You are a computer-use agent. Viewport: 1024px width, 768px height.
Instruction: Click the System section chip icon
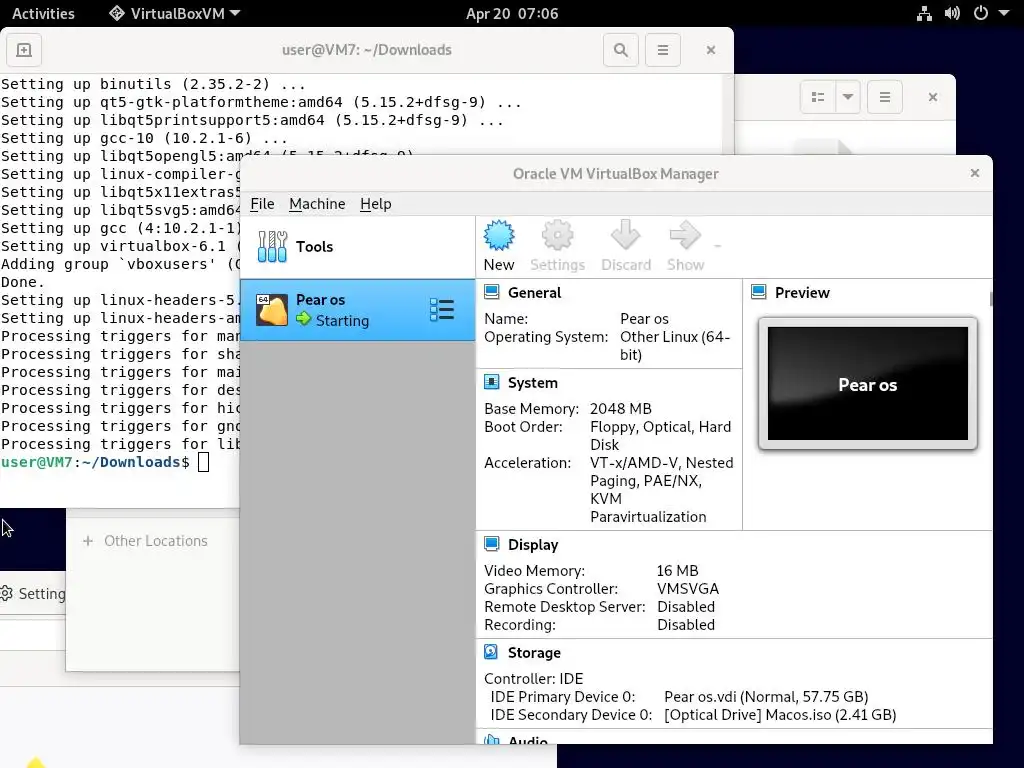coord(492,382)
